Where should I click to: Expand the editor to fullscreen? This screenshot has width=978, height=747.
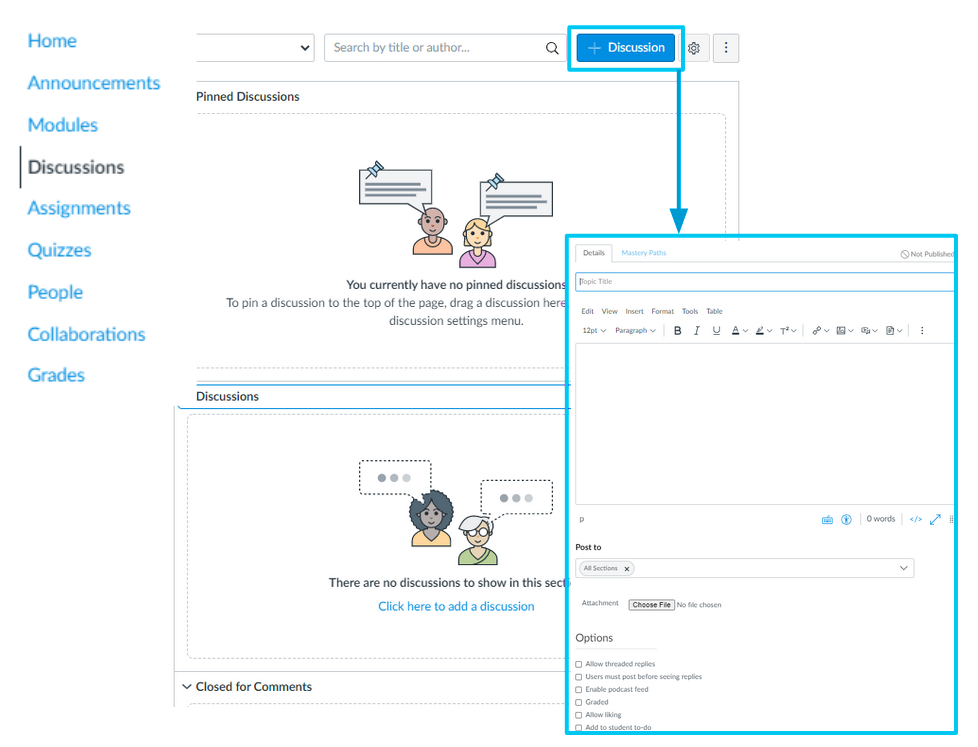point(936,520)
